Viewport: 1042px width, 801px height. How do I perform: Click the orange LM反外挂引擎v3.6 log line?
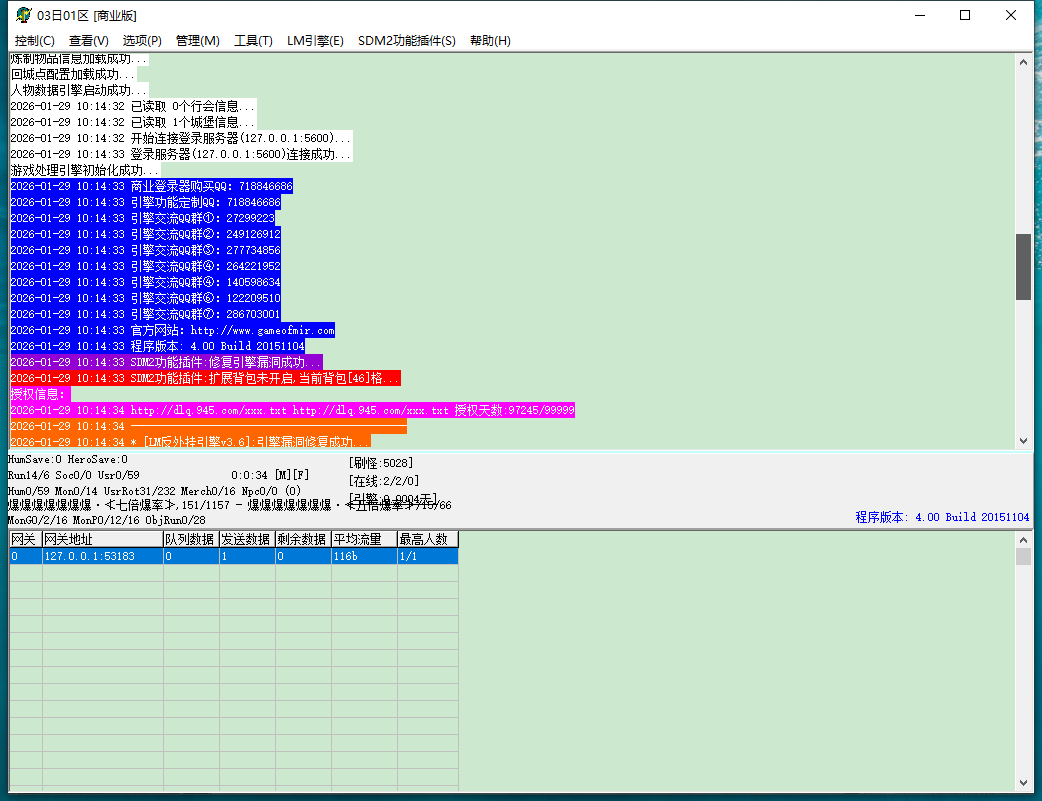click(190, 442)
